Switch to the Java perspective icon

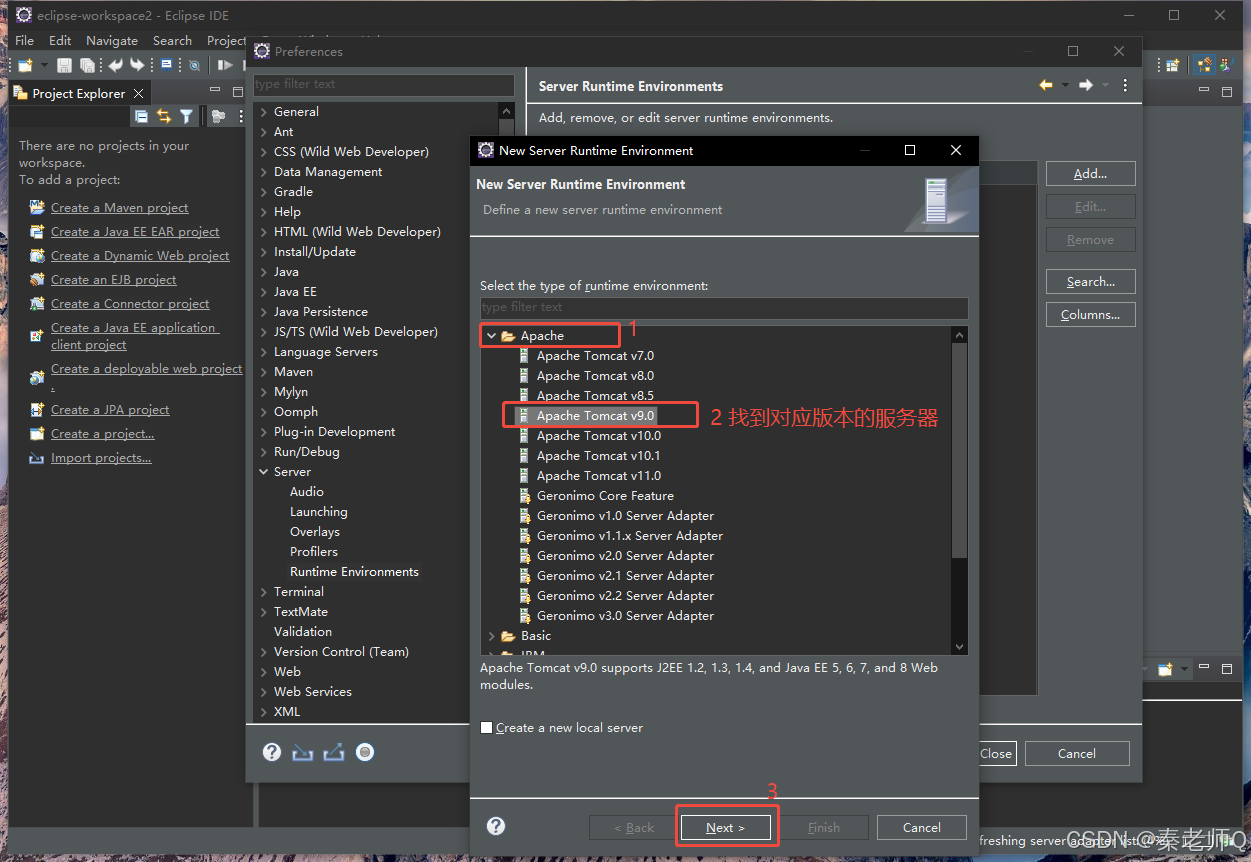[1227, 65]
